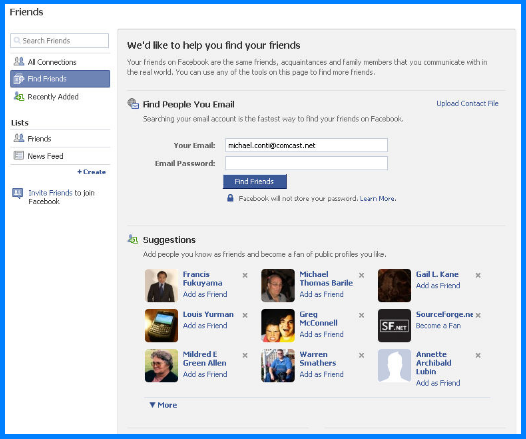526x439 pixels.
Task: Click the Find Friends button
Action: tap(255, 181)
